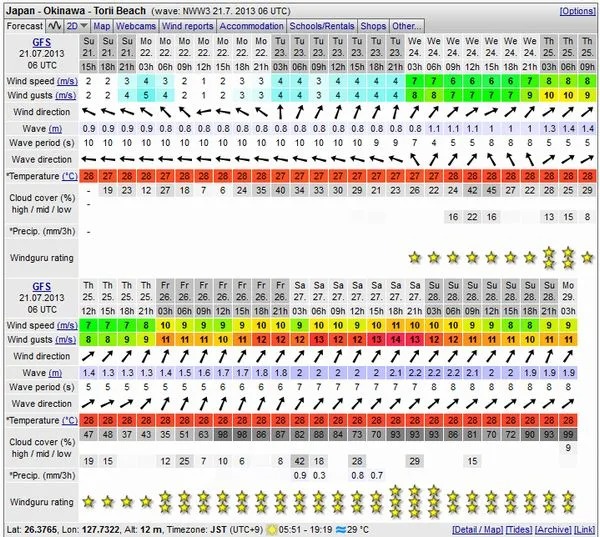Click lower wind direction arrow under Fr 26. 03h
Image resolution: width=600 pixels, height=537 pixels.
(x=165, y=356)
